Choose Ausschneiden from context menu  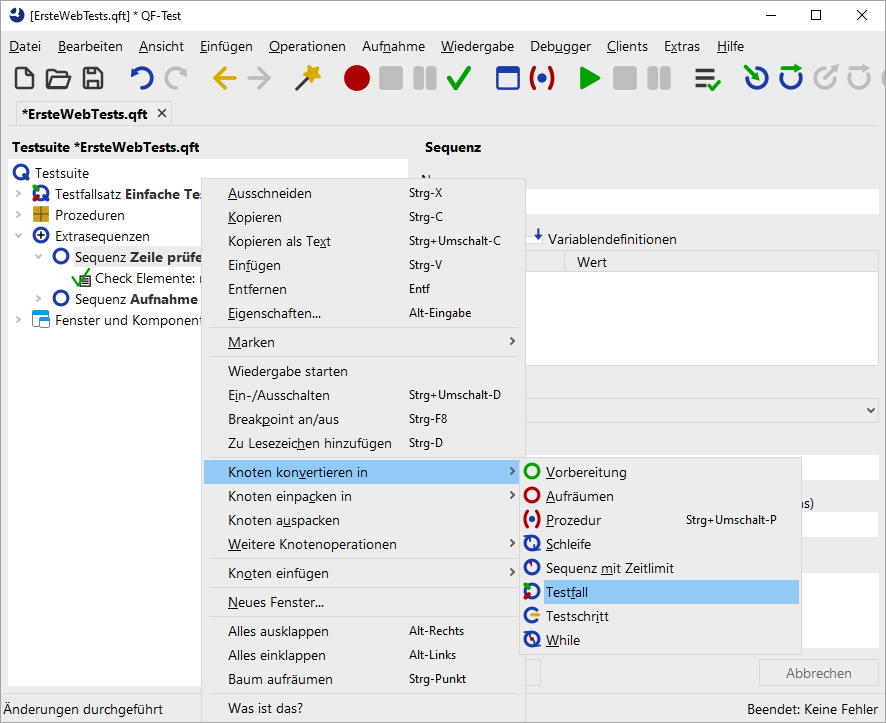[x=363, y=193]
